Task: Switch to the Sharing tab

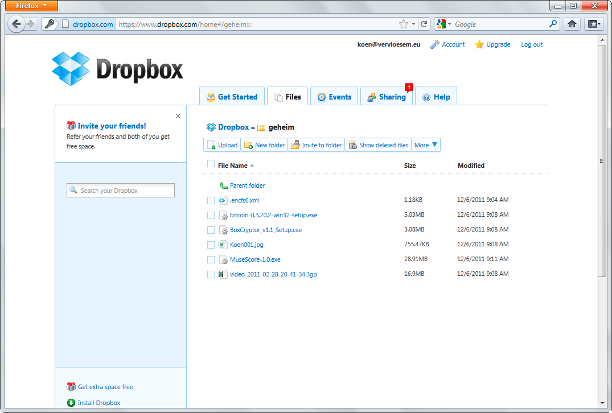Action: [x=386, y=96]
